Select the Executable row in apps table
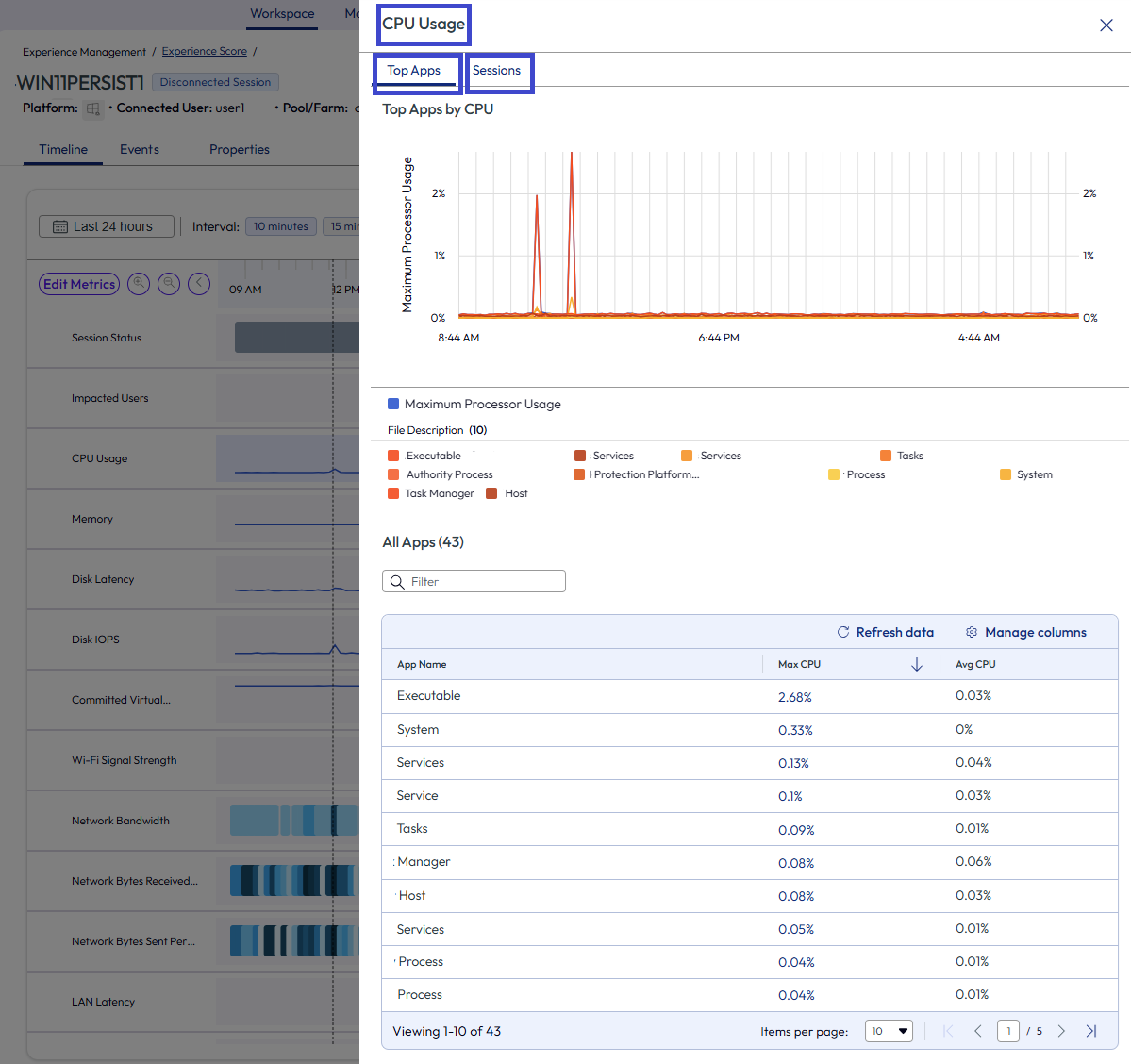 [x=749, y=696]
